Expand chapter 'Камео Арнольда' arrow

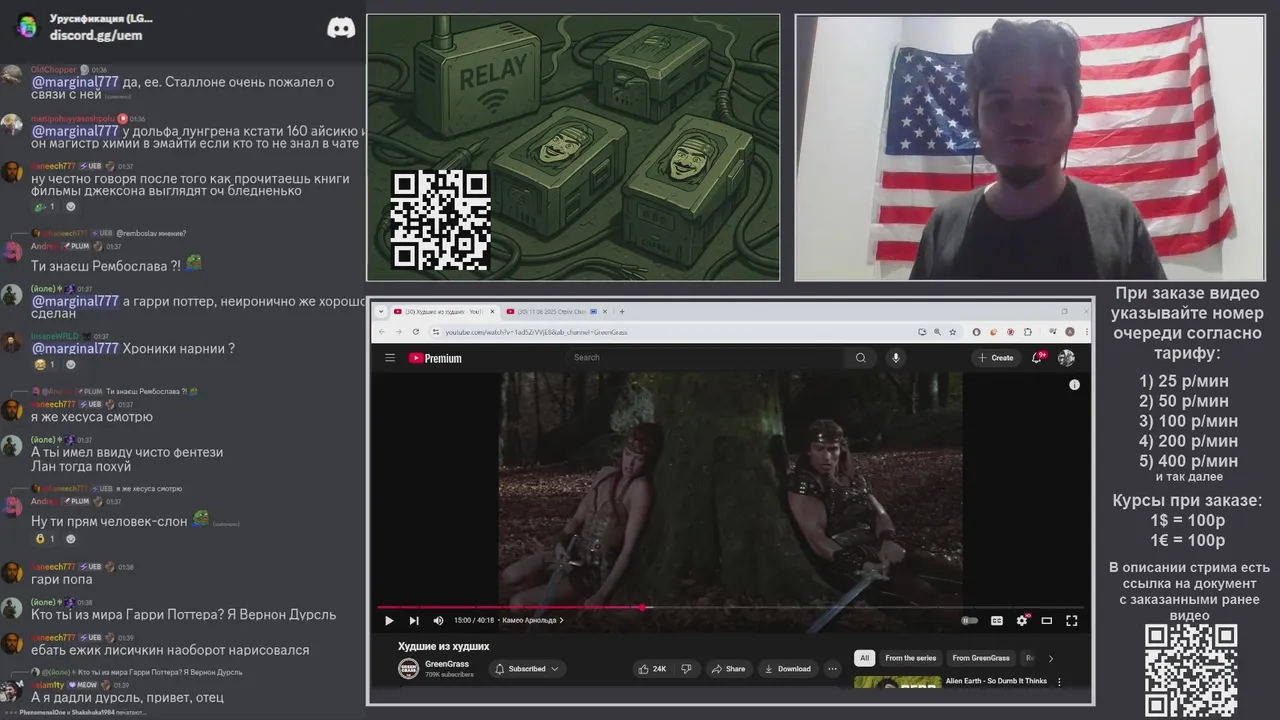tap(561, 620)
